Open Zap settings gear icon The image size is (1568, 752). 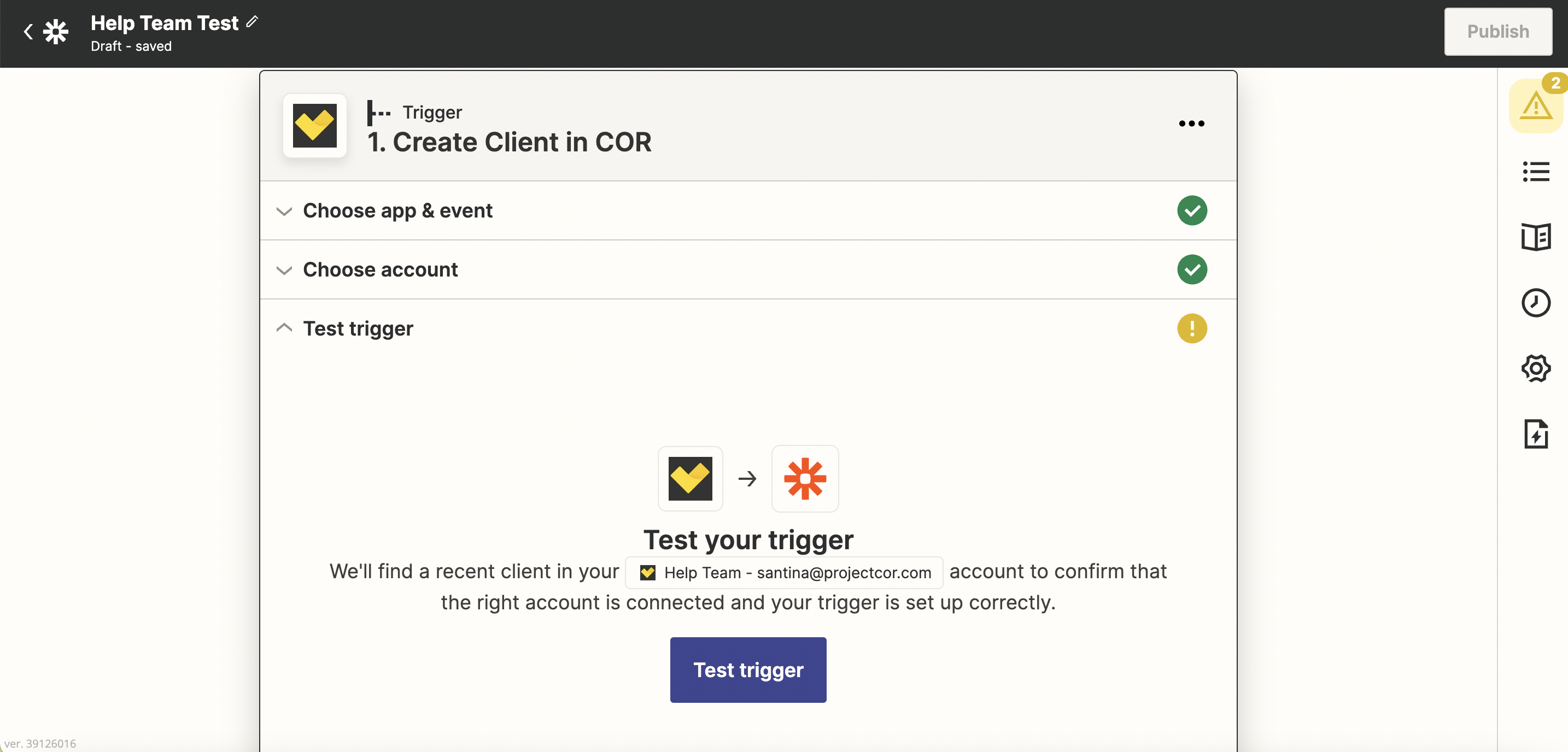tap(1536, 369)
